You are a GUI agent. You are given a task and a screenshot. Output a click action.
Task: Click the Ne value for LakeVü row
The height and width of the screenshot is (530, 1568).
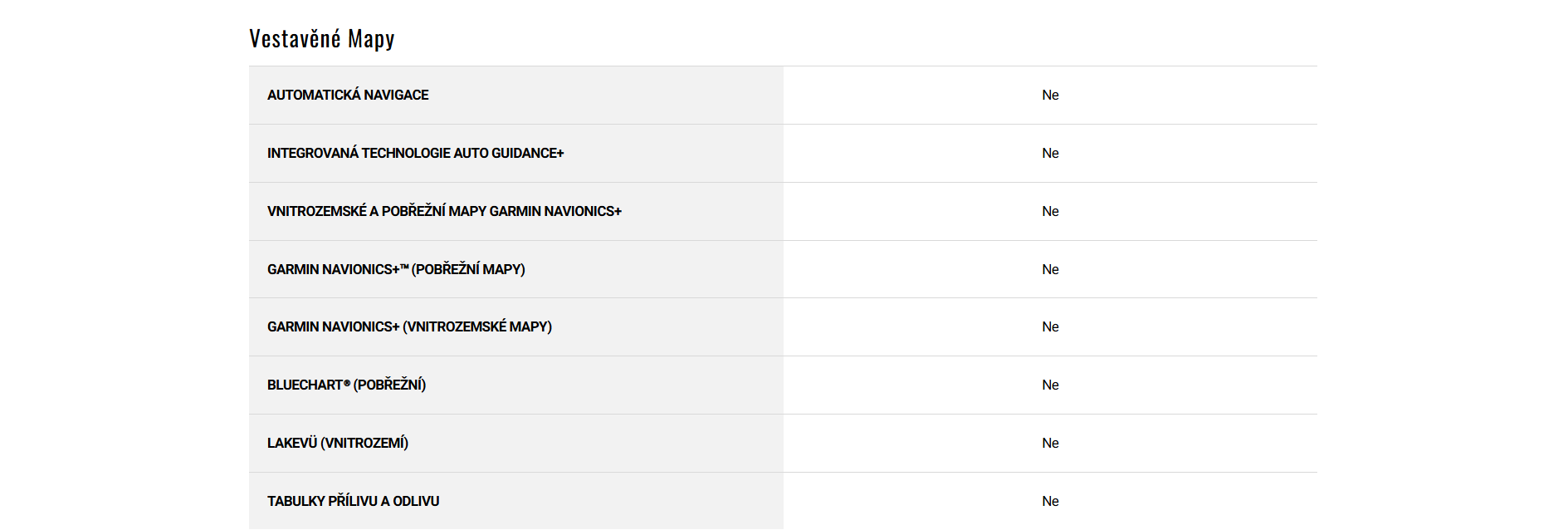(x=1050, y=444)
